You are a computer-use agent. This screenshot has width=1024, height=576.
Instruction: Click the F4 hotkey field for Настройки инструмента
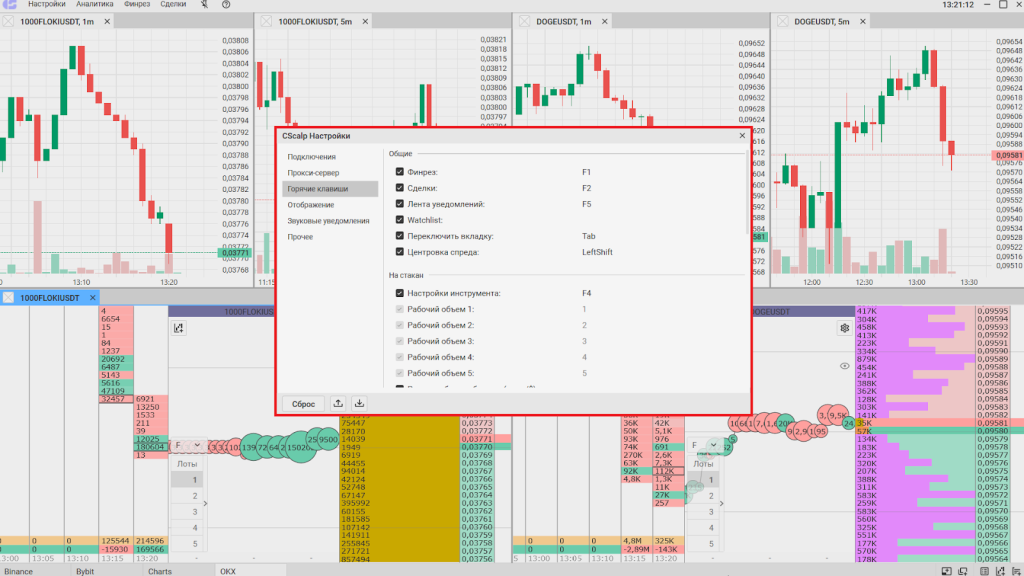point(588,293)
